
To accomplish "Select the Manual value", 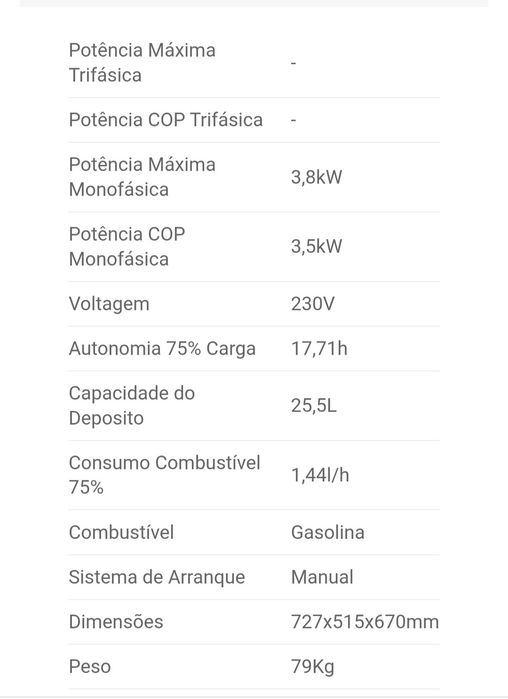I will coord(322,577).
